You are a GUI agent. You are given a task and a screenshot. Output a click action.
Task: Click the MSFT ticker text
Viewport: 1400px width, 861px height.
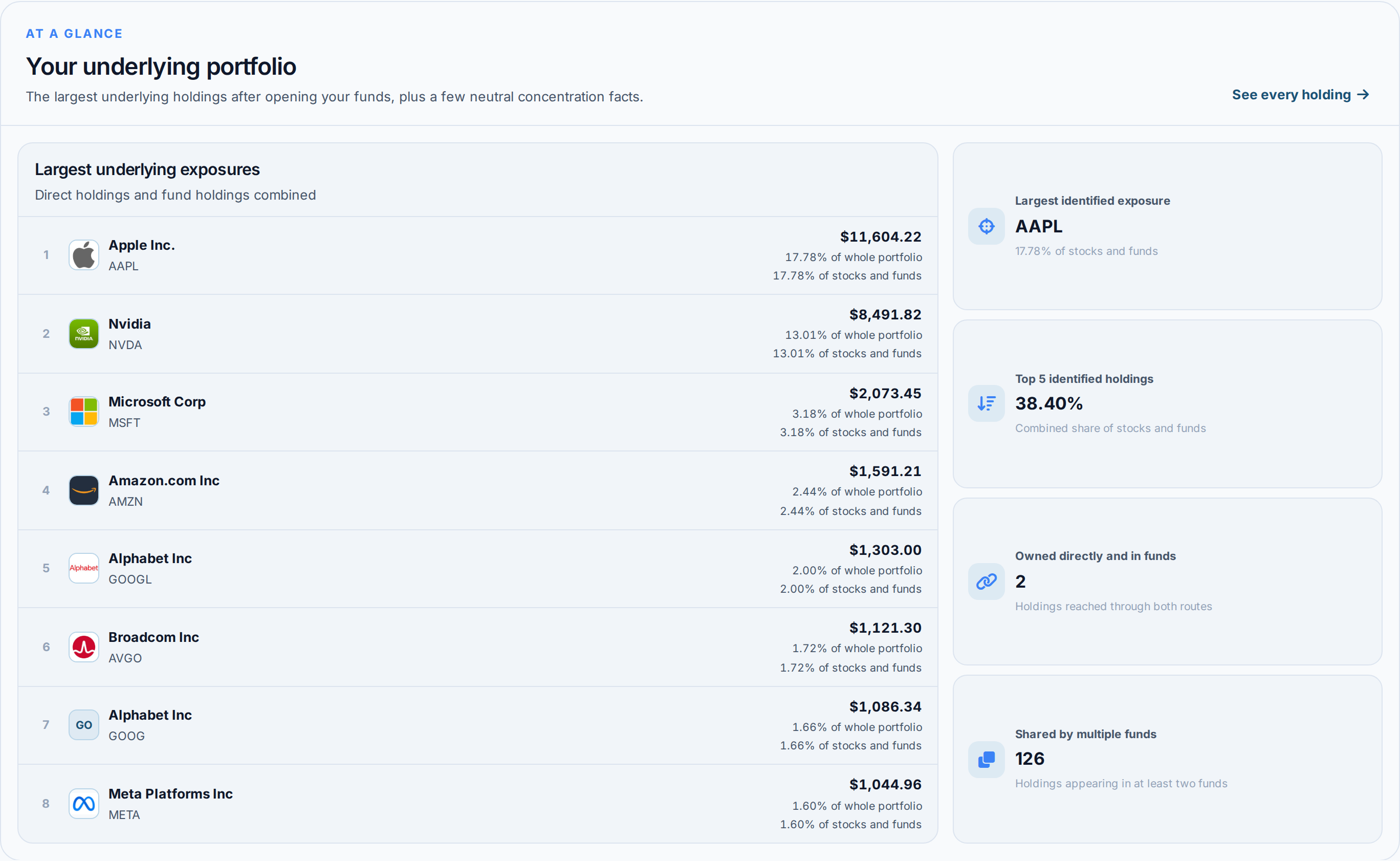[x=124, y=423]
